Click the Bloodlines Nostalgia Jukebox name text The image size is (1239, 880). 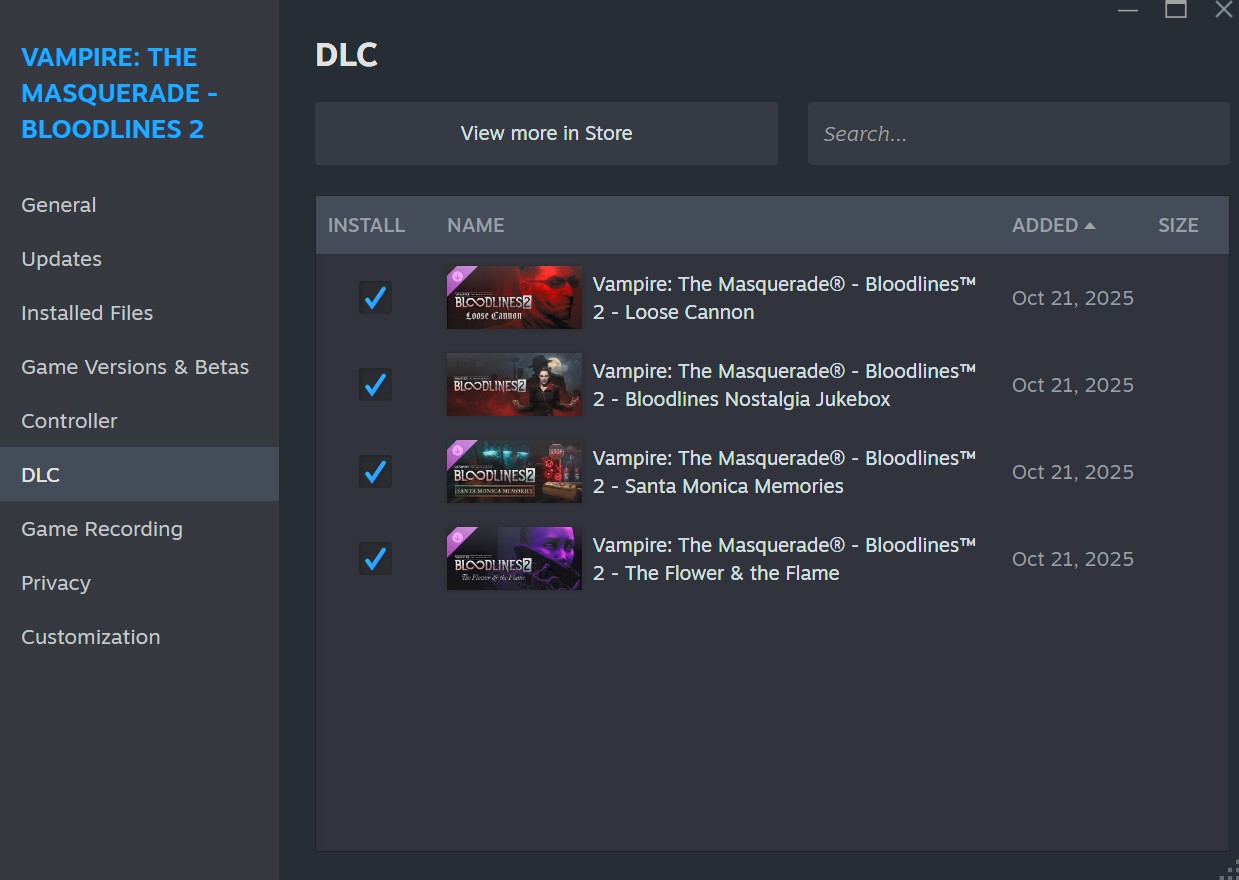coord(784,385)
